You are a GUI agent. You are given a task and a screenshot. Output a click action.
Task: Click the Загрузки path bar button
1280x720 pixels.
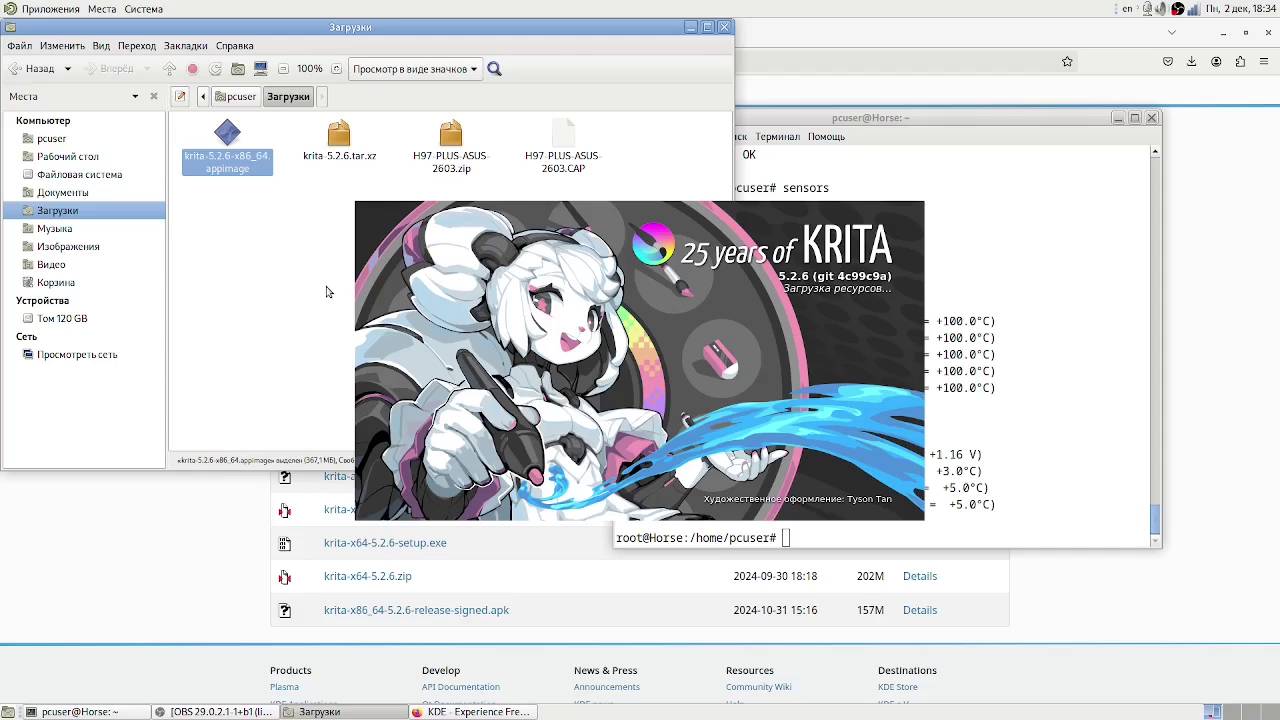click(x=288, y=96)
